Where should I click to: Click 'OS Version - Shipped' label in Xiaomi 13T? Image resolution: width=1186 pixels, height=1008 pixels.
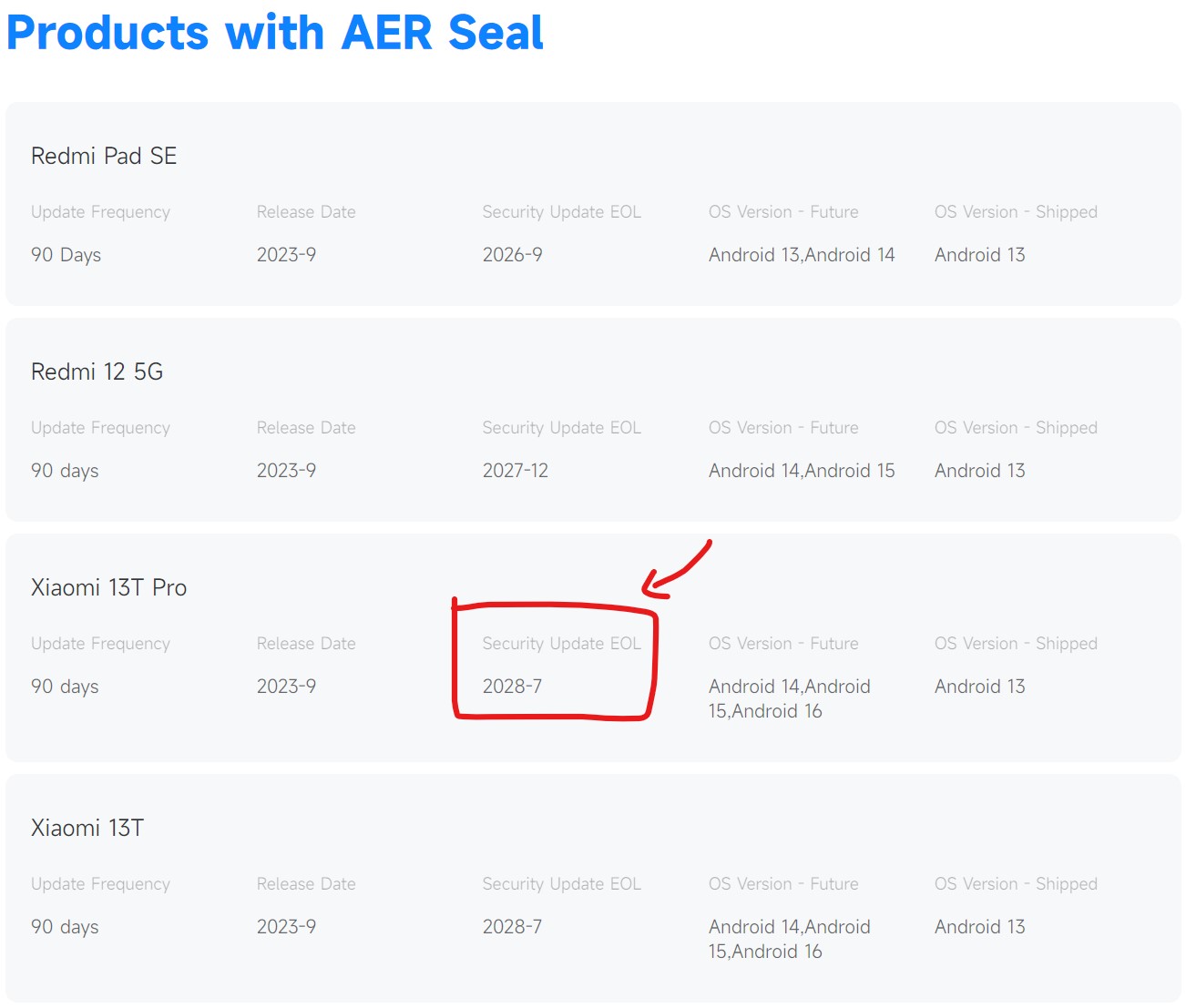[x=1016, y=884]
